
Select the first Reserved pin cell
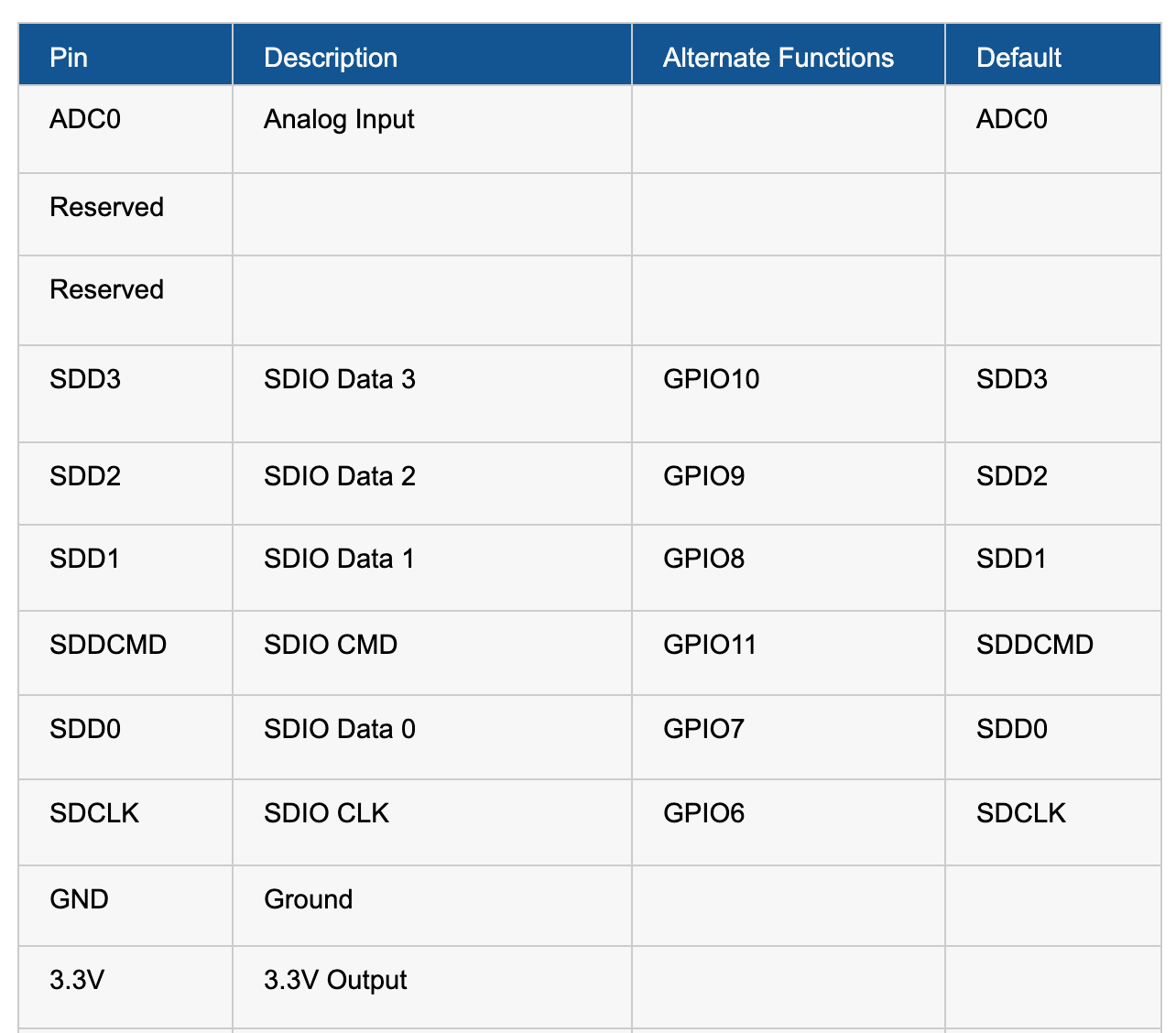[125, 214]
